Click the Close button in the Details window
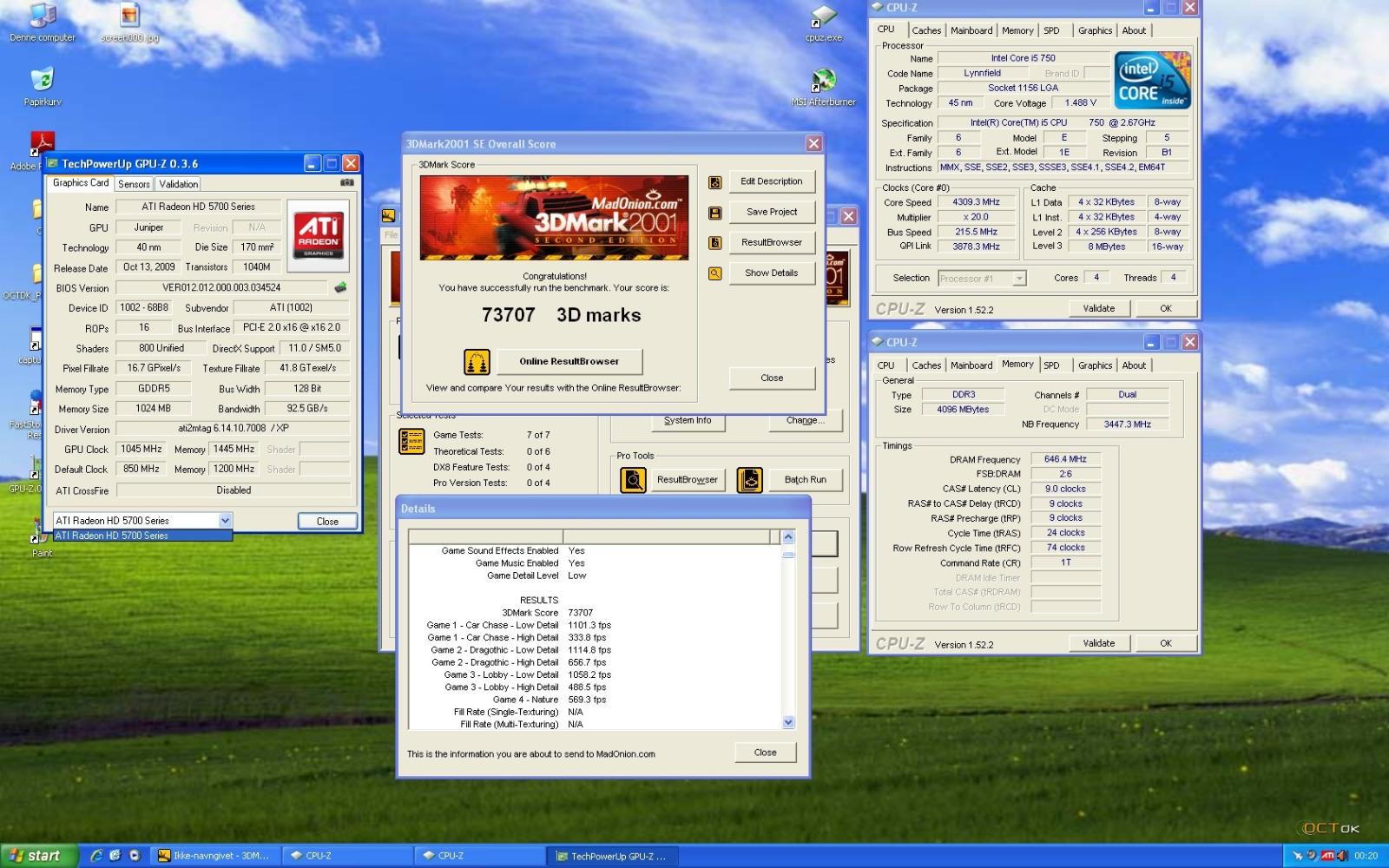 (766, 753)
